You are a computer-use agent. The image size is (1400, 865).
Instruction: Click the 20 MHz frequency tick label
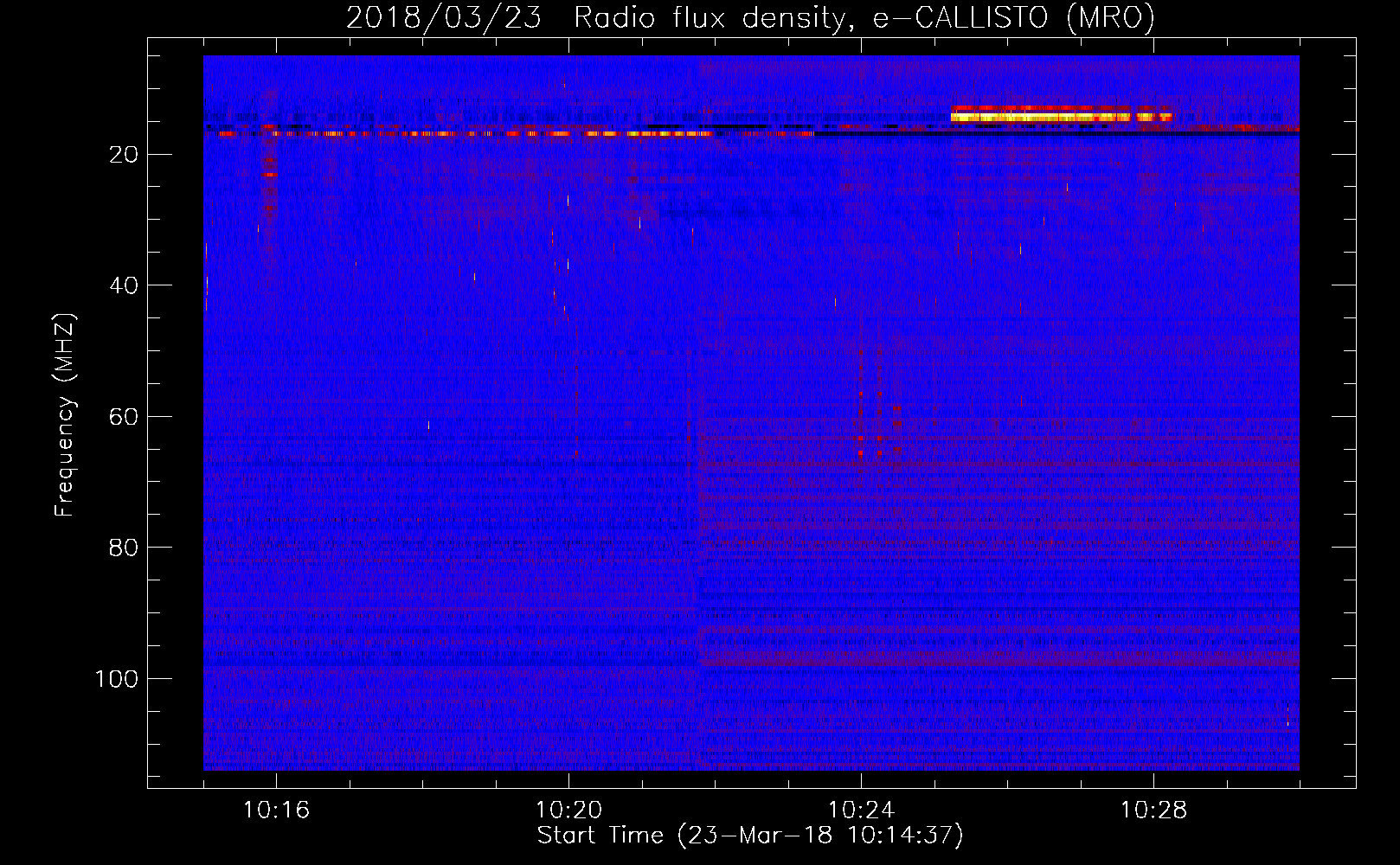(x=125, y=155)
